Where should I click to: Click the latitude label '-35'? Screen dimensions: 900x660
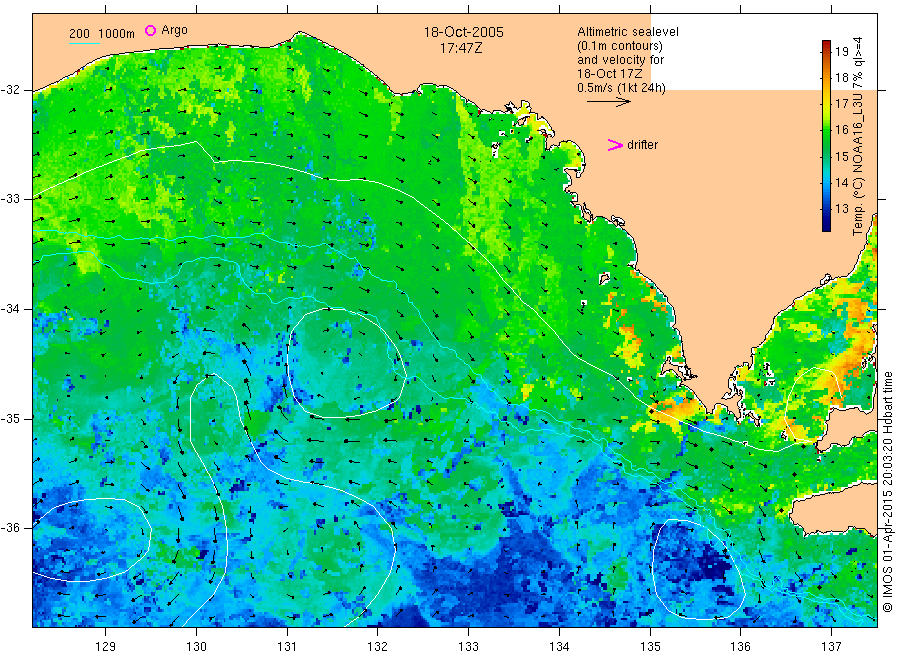(10, 418)
